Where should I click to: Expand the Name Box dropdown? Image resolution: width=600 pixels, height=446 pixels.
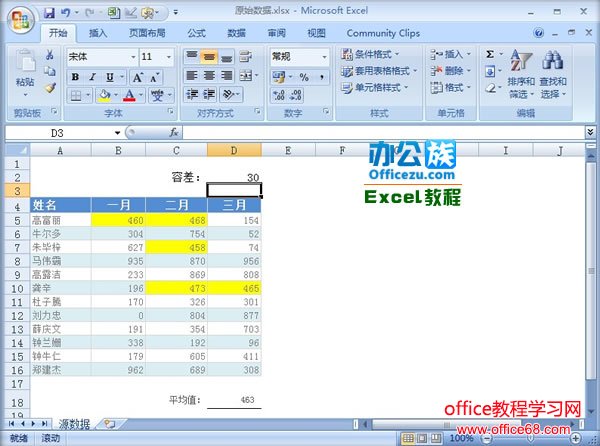pos(117,133)
